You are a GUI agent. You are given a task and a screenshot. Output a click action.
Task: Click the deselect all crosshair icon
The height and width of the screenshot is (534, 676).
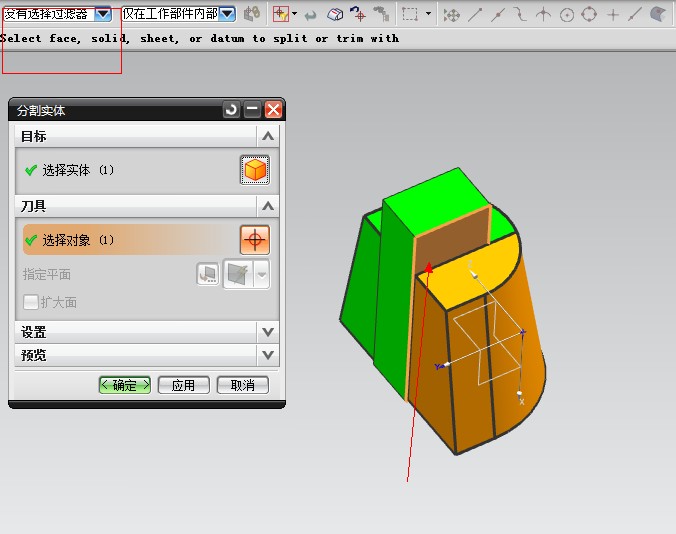click(358, 14)
